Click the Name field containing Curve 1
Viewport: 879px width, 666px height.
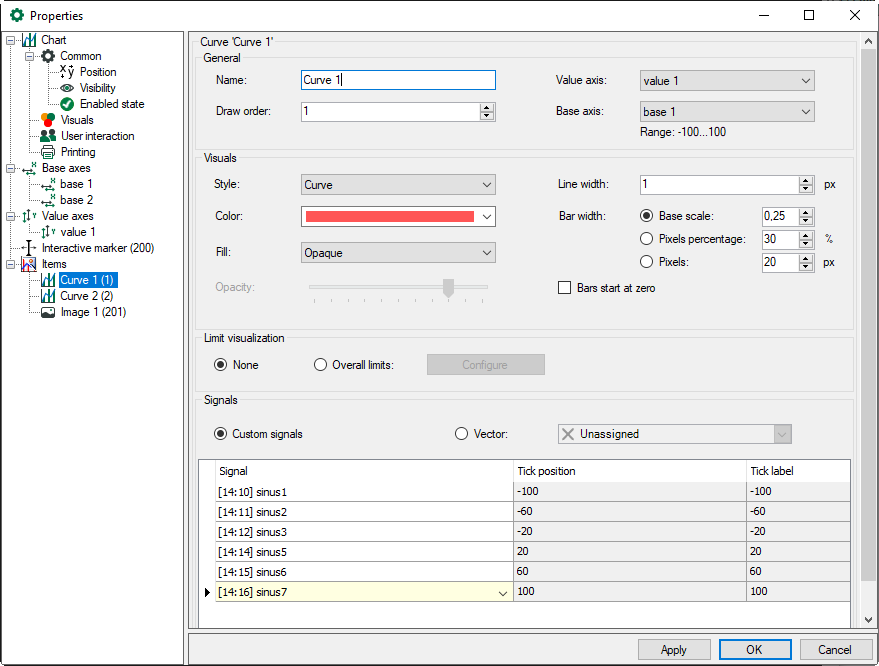[x=398, y=81]
